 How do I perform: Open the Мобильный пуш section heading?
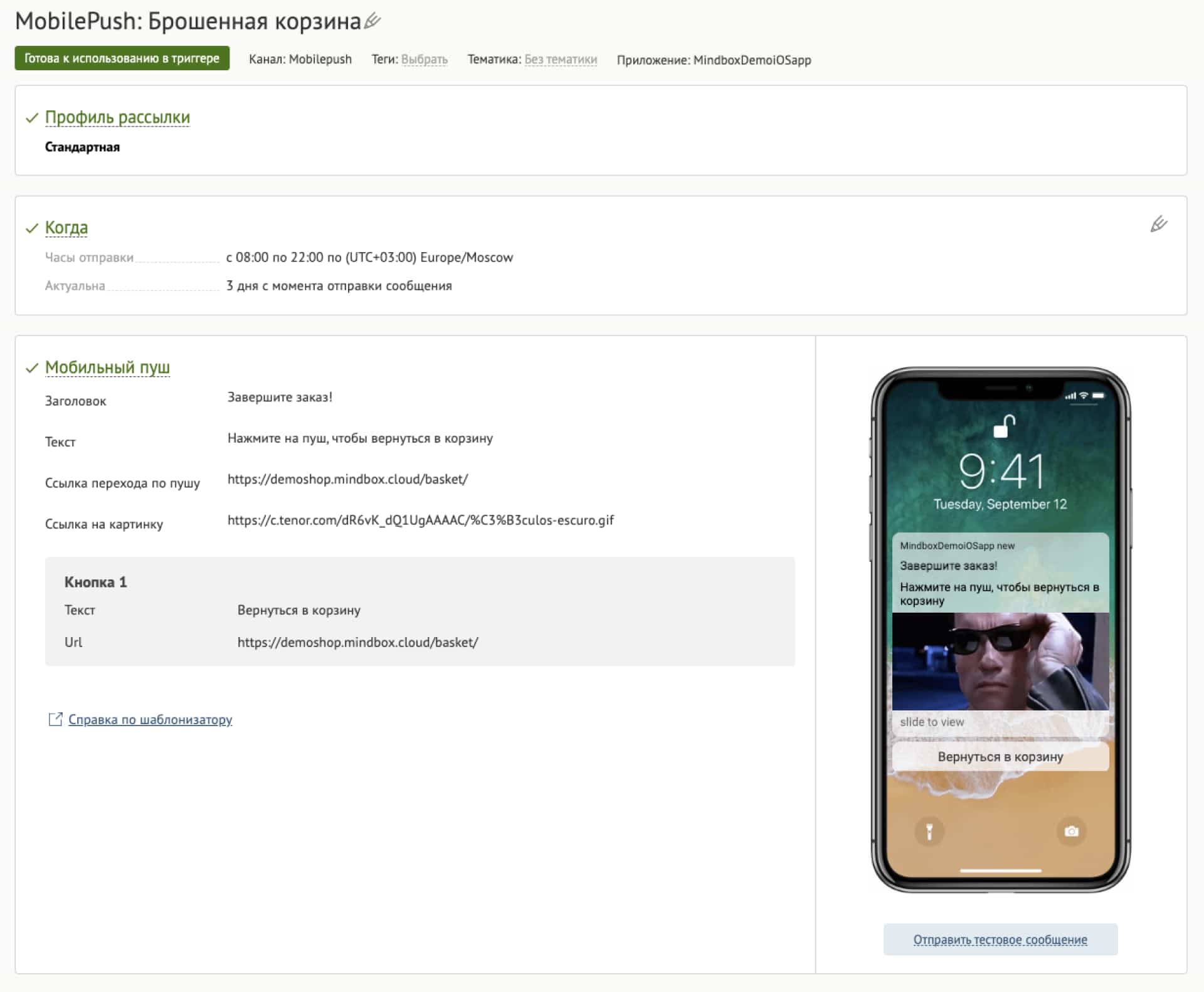(x=107, y=367)
